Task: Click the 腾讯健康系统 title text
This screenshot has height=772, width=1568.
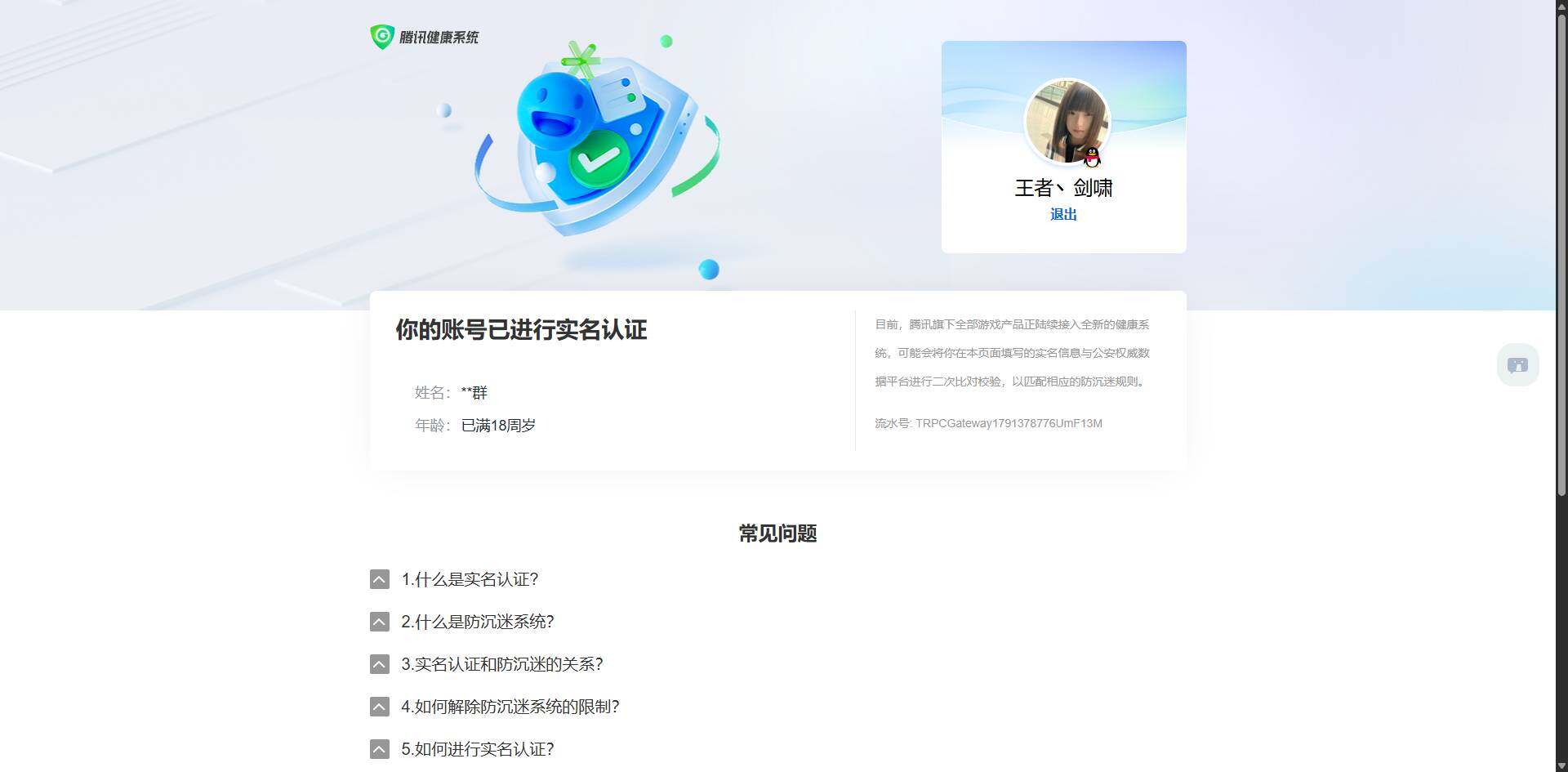Action: tap(439, 37)
